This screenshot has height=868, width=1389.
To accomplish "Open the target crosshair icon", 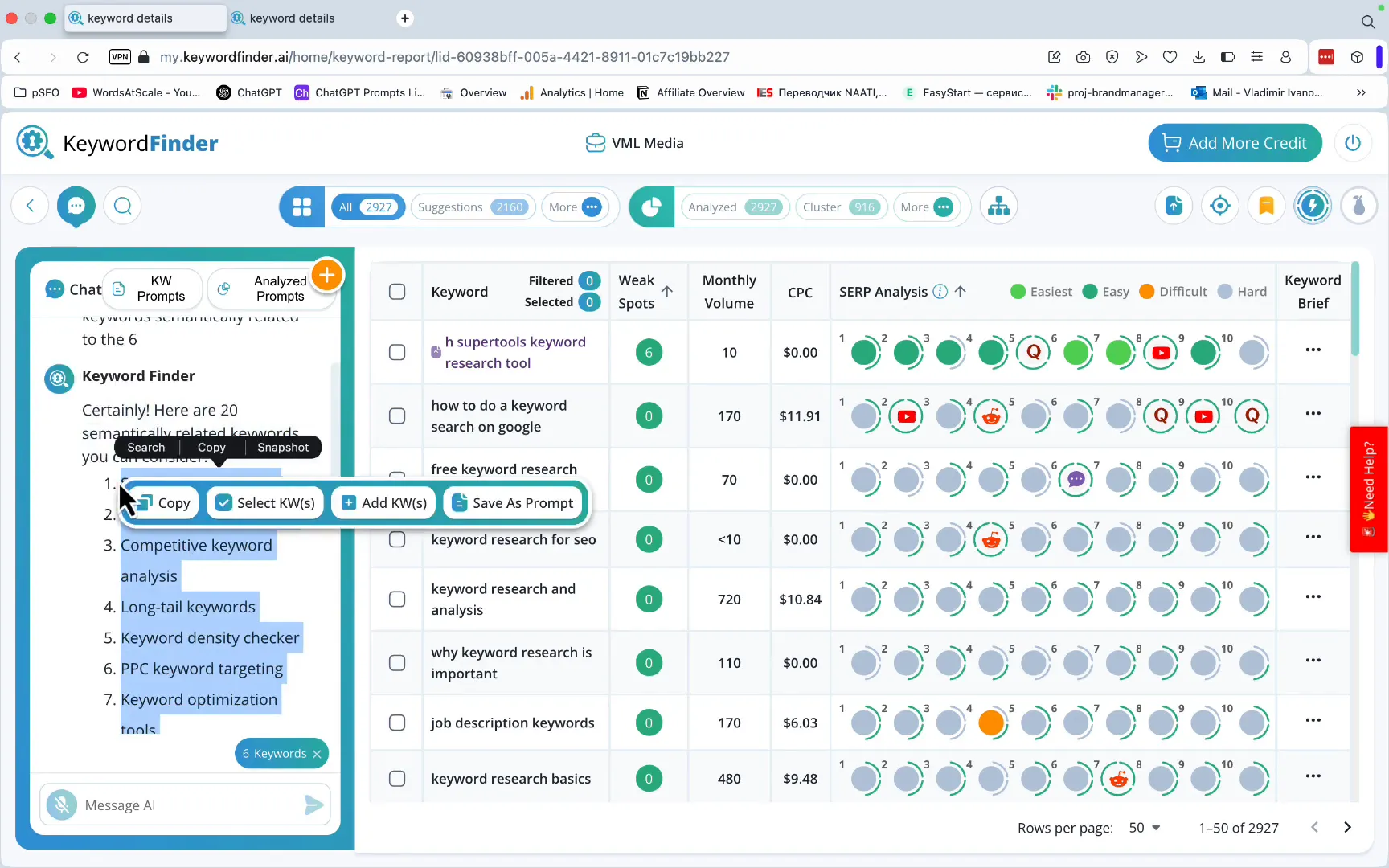I will point(1220,207).
